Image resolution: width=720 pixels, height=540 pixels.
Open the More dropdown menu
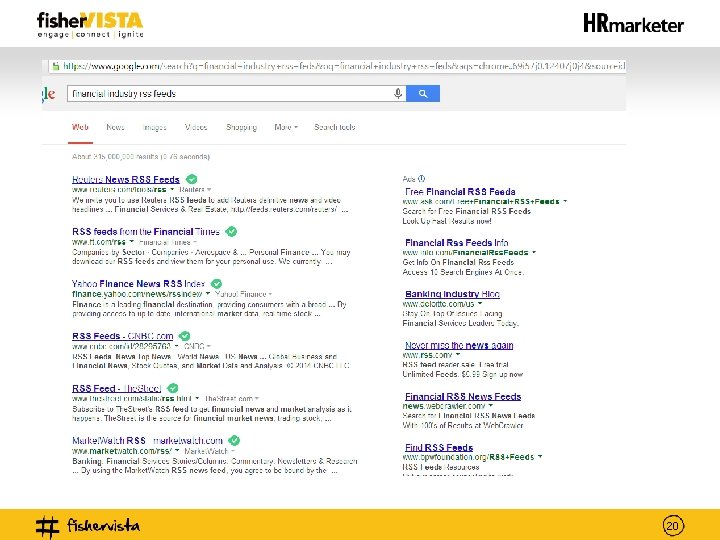(x=286, y=127)
